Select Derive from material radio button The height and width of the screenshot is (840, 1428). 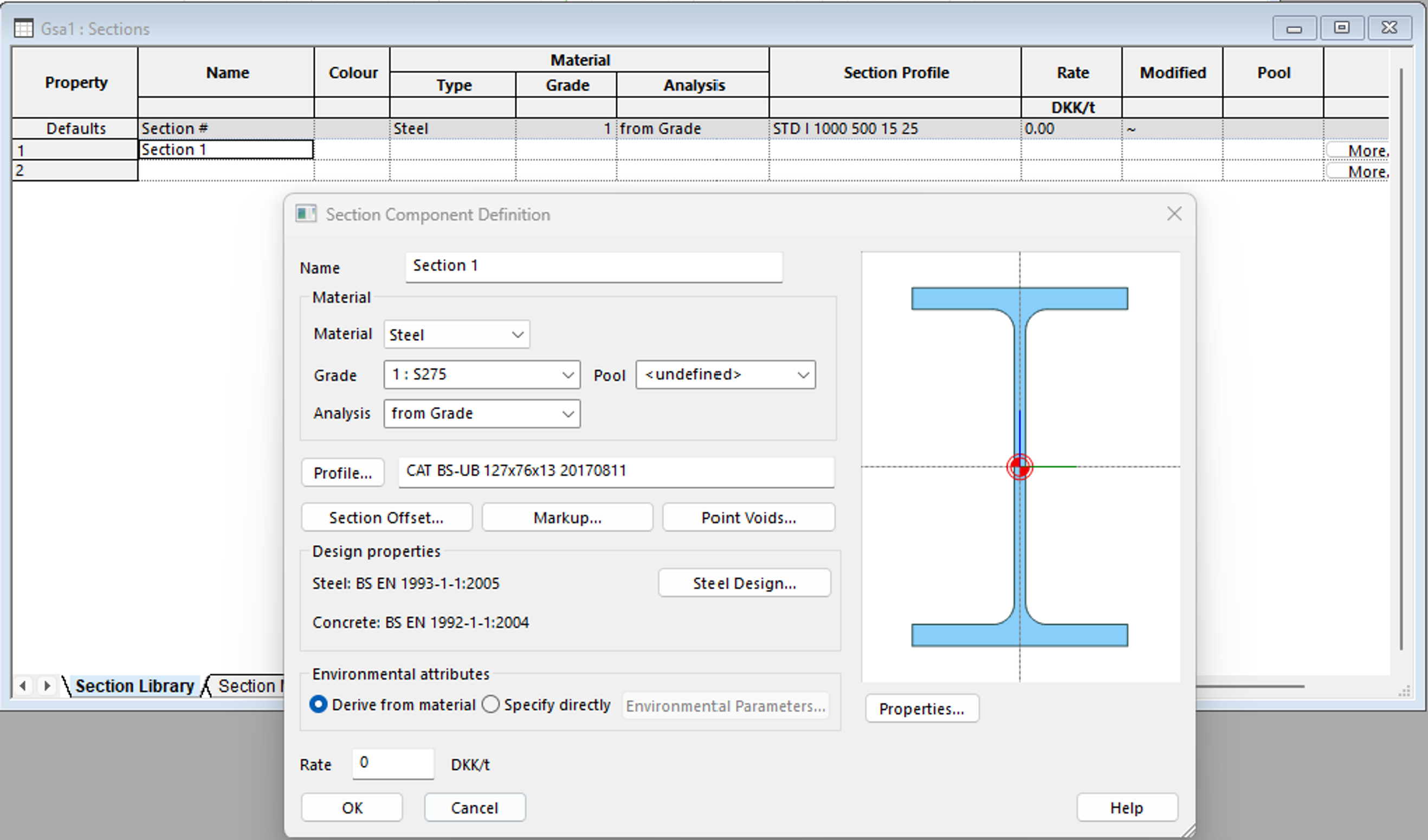pyautogui.click(x=319, y=705)
